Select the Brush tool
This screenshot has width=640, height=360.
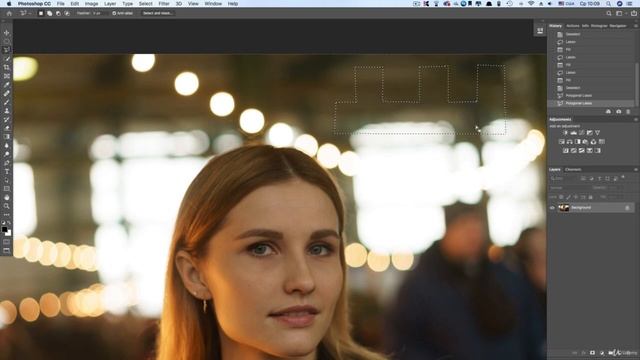pyautogui.click(x=7, y=102)
